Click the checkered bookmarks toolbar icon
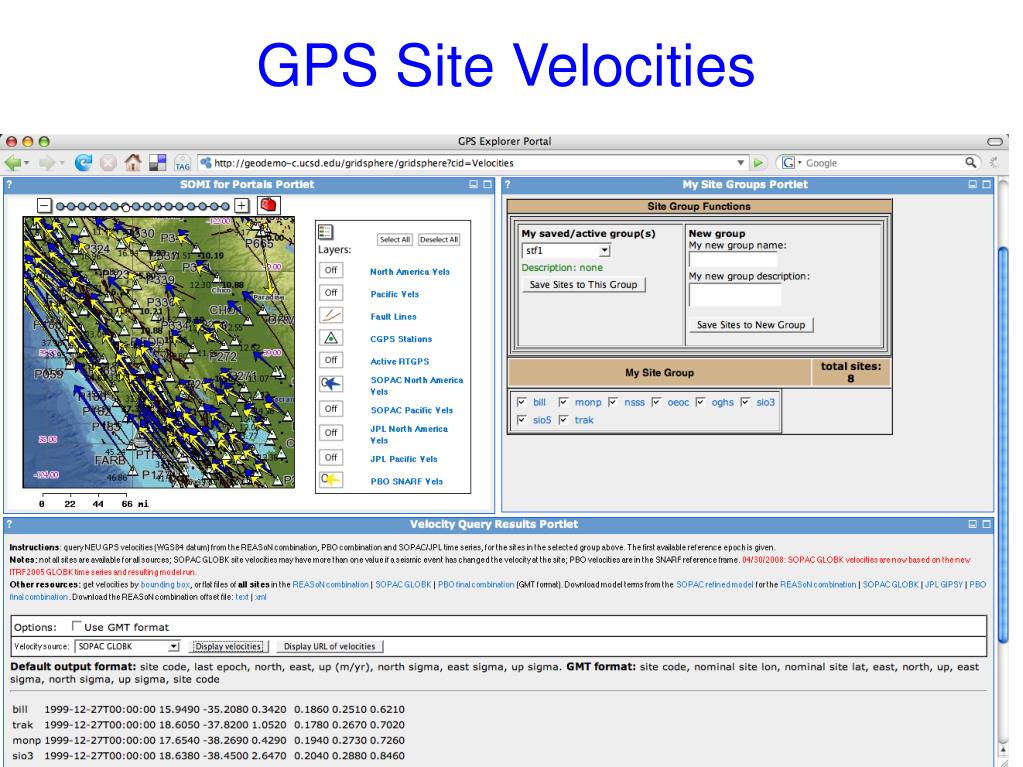This screenshot has height=767, width=1023. point(158,162)
